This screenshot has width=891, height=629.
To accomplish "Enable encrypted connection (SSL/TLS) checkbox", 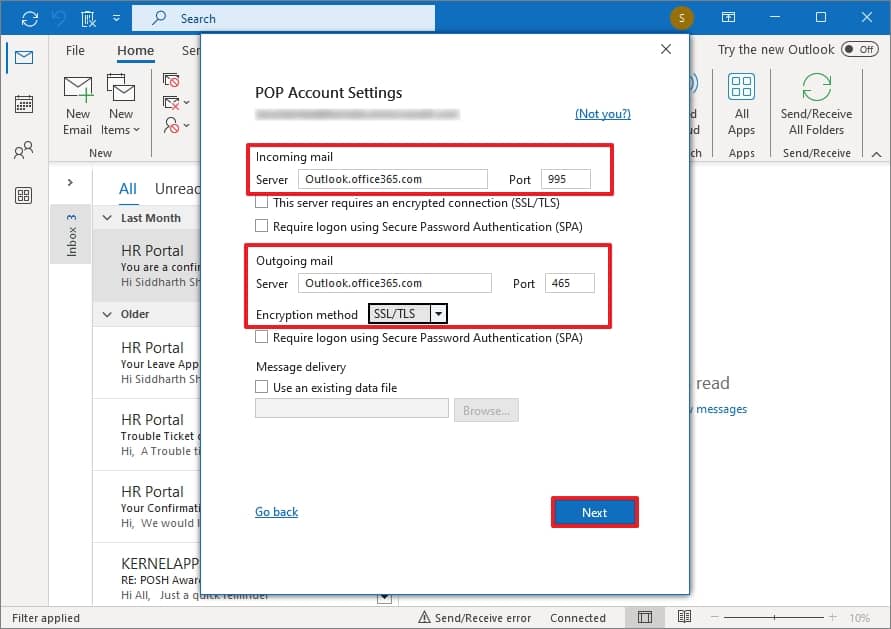I will pos(261,202).
